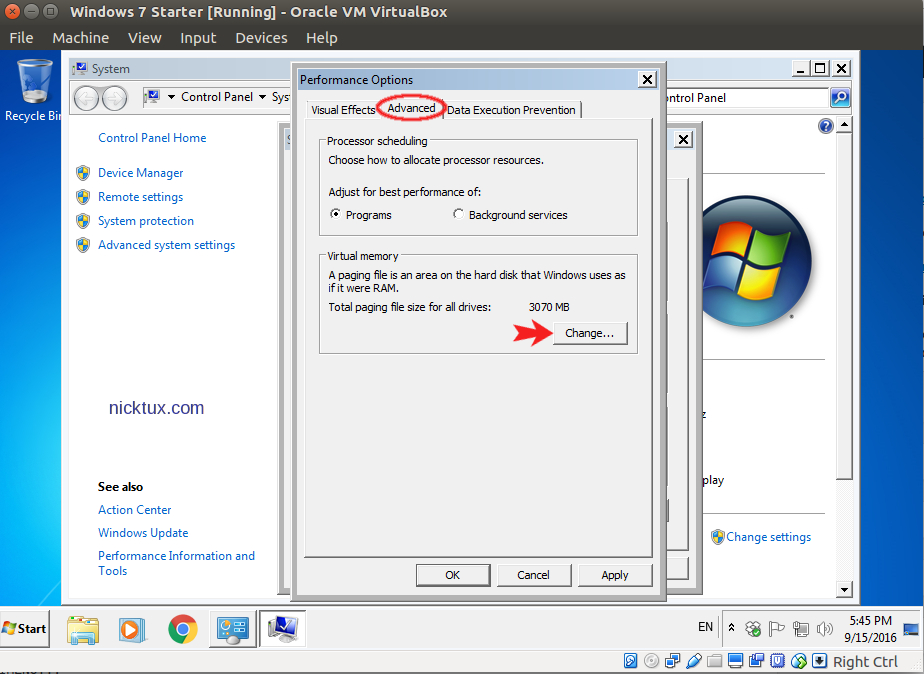Click the Change... virtual memory button
This screenshot has height=674, width=924.
pos(589,333)
